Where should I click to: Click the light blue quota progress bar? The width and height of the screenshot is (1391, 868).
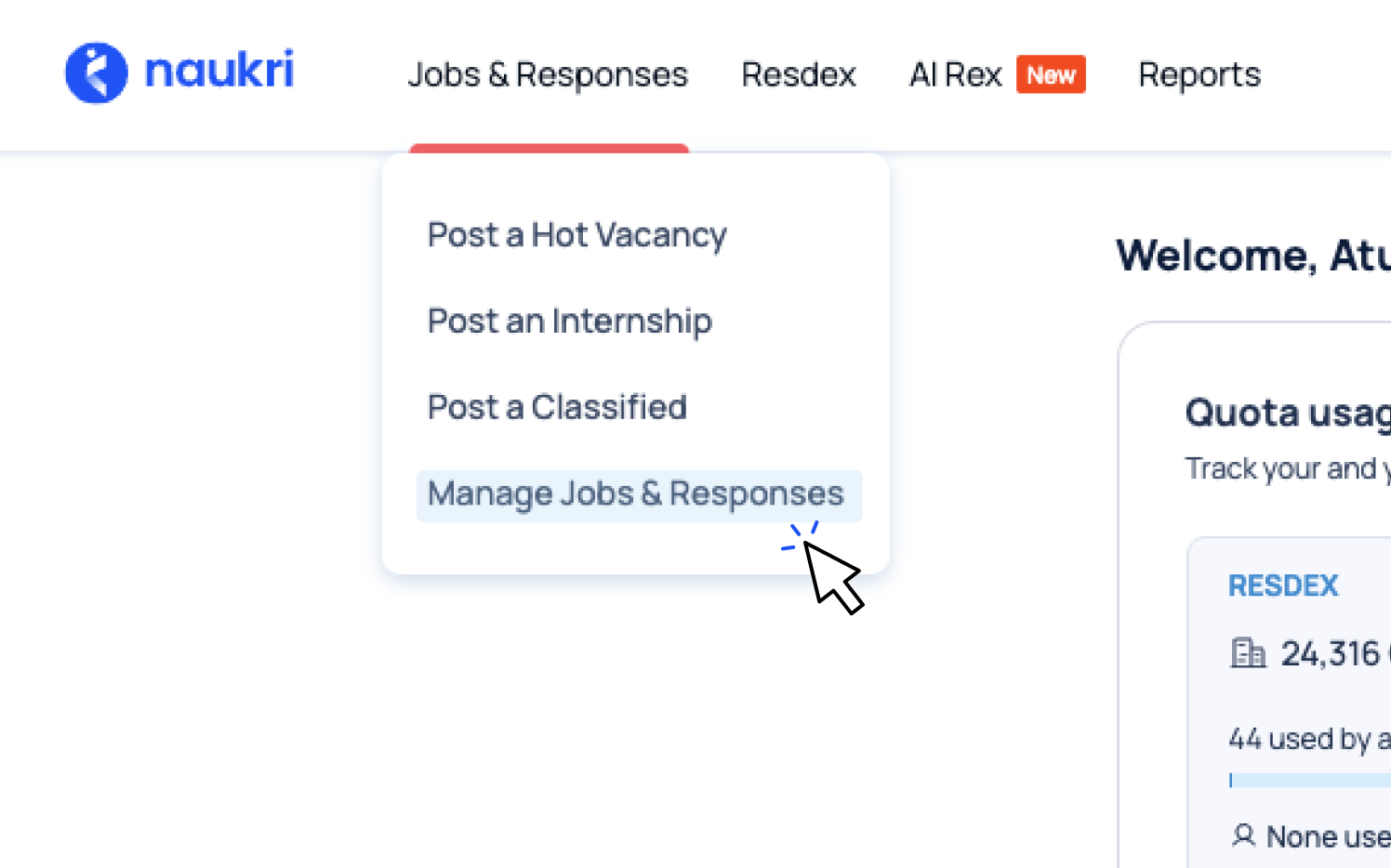click(1311, 781)
